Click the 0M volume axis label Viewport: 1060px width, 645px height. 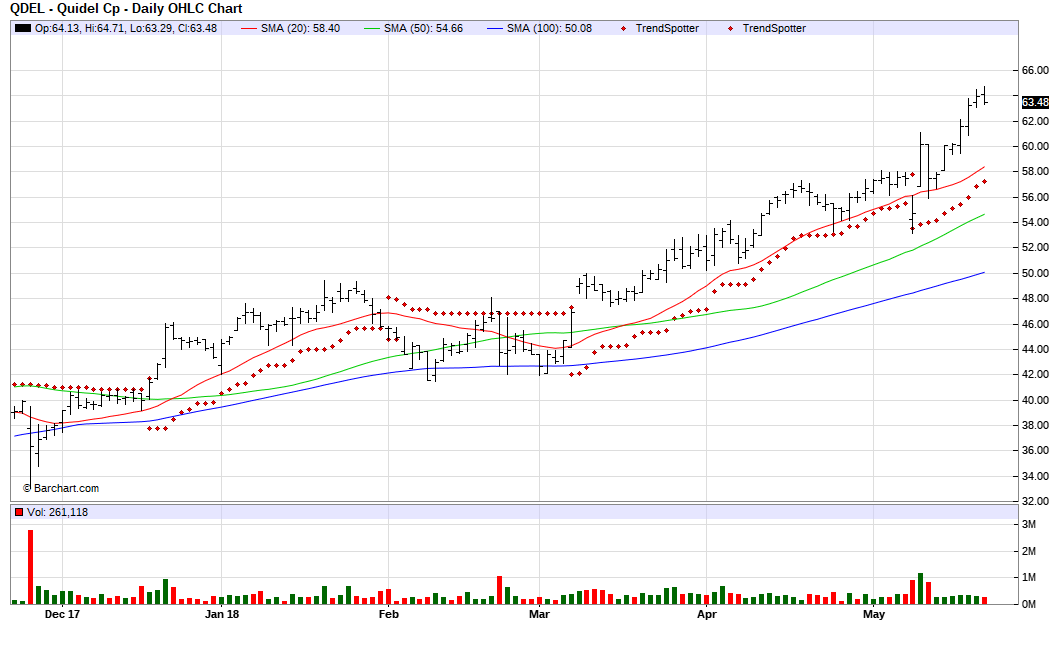point(1028,604)
